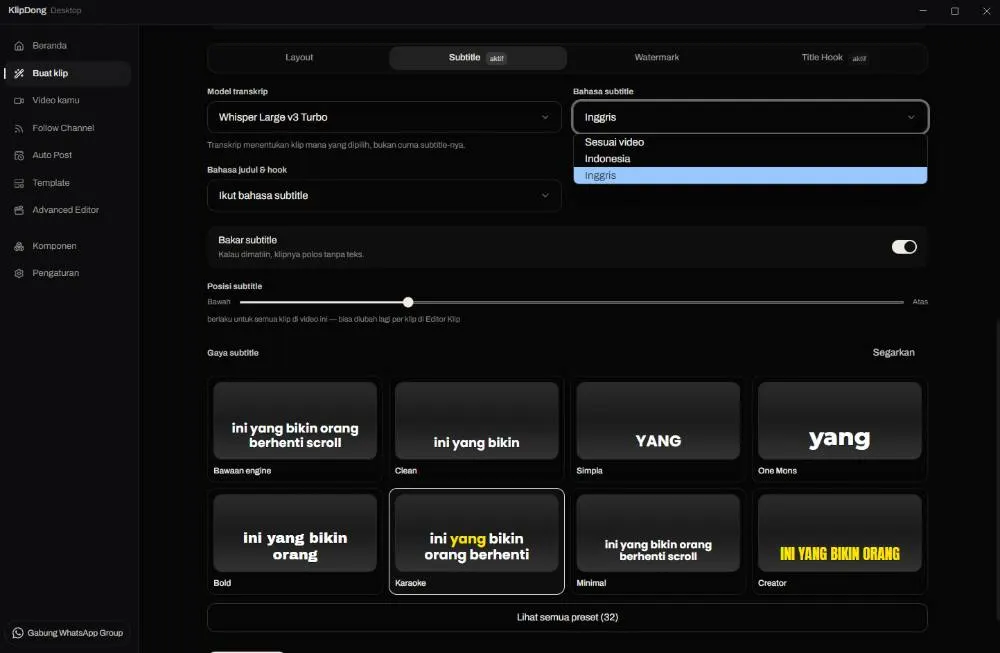The height and width of the screenshot is (653, 1000).
Task: Select the Karaoke subtitle style
Action: pyautogui.click(x=476, y=541)
